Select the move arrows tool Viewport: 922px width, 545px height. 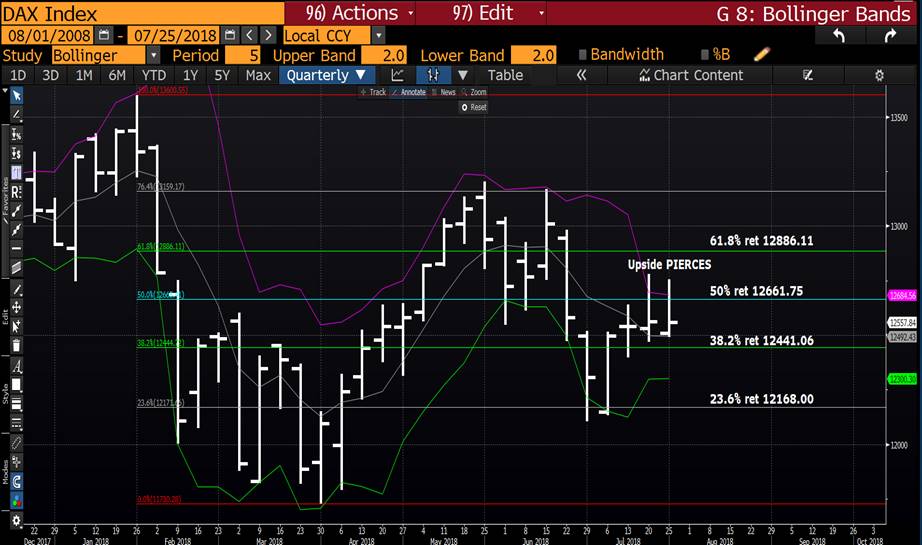coord(16,307)
